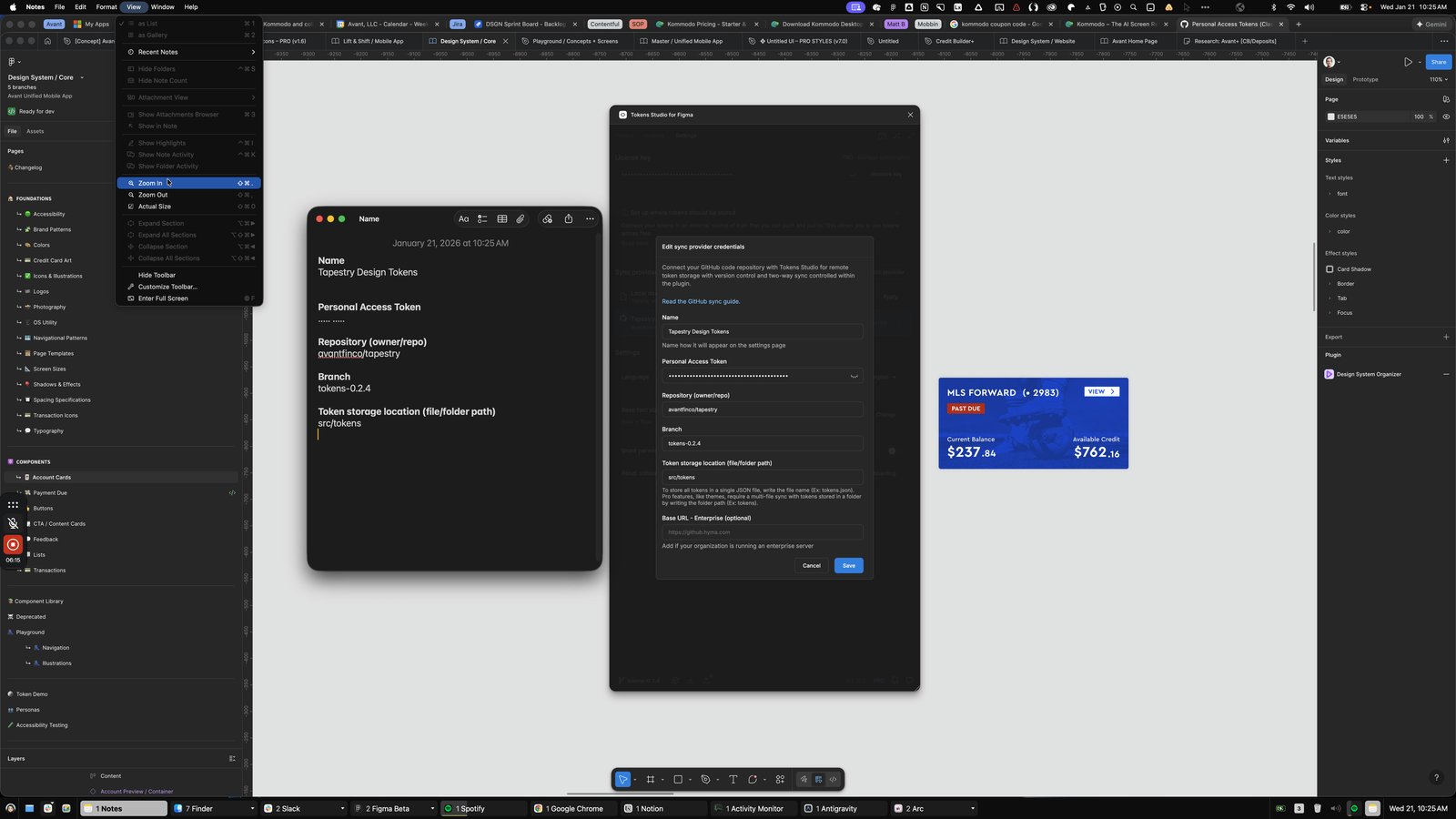Click Save in sync credentials dialog
1456x819 pixels.
tap(848, 565)
